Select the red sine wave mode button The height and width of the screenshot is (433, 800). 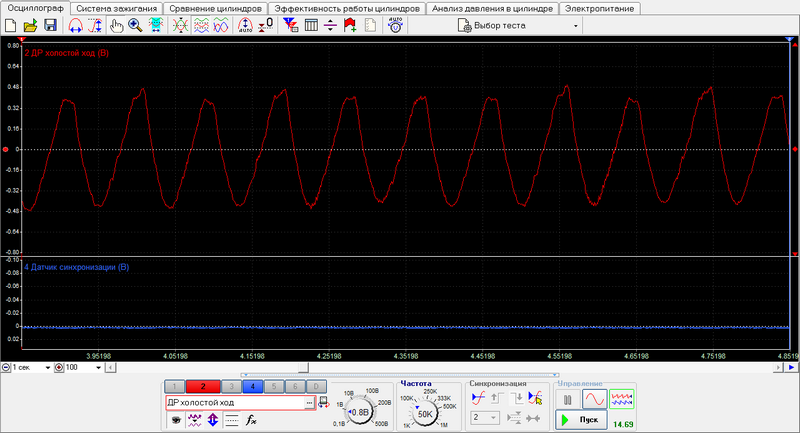click(x=594, y=399)
